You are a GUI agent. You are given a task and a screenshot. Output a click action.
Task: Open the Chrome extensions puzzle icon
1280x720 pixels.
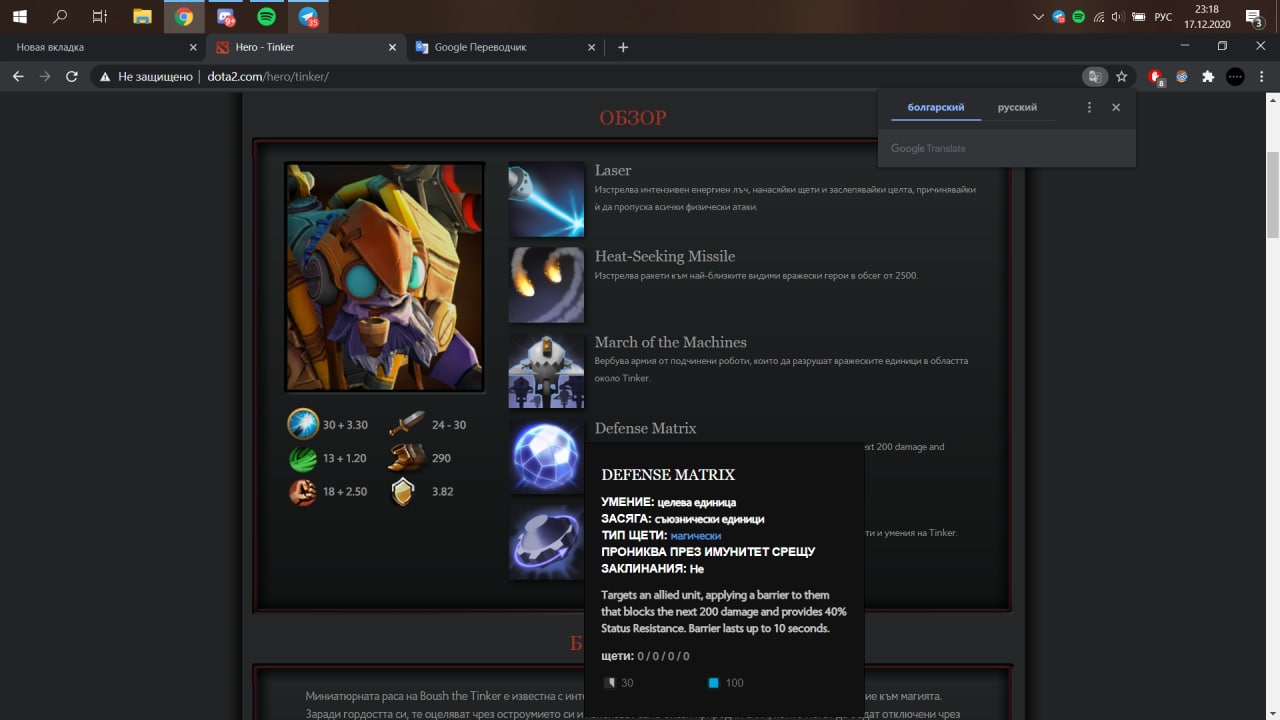coord(1208,76)
